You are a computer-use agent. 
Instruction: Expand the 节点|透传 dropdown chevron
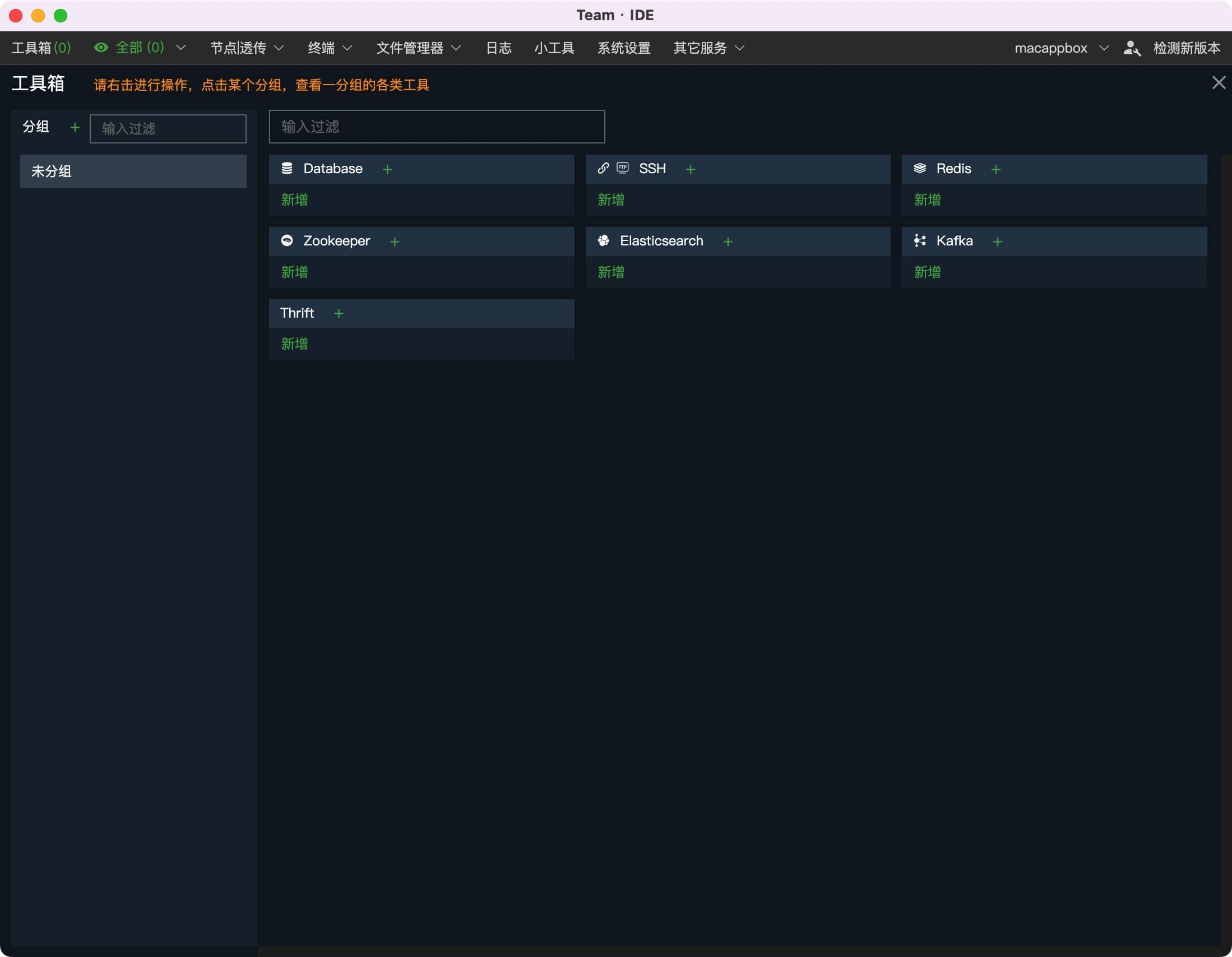click(x=279, y=48)
